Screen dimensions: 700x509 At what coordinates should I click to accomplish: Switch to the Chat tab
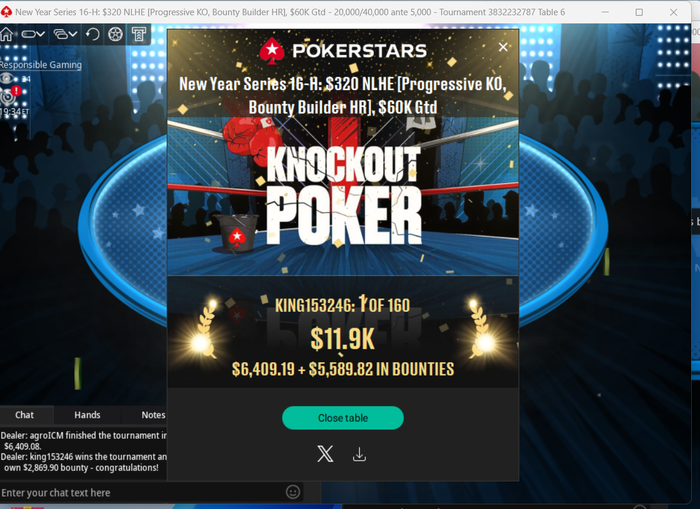[25, 415]
